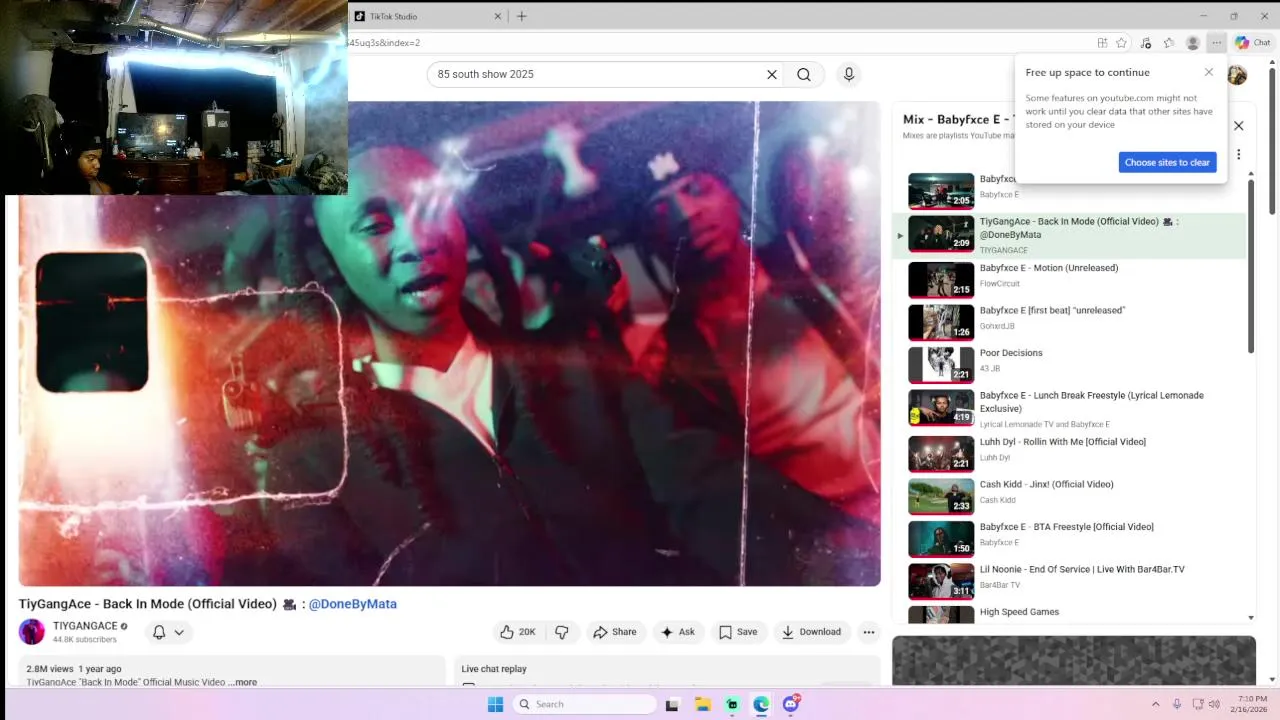
Task: Click 'Choose sites to clear' button
Action: (x=1167, y=162)
